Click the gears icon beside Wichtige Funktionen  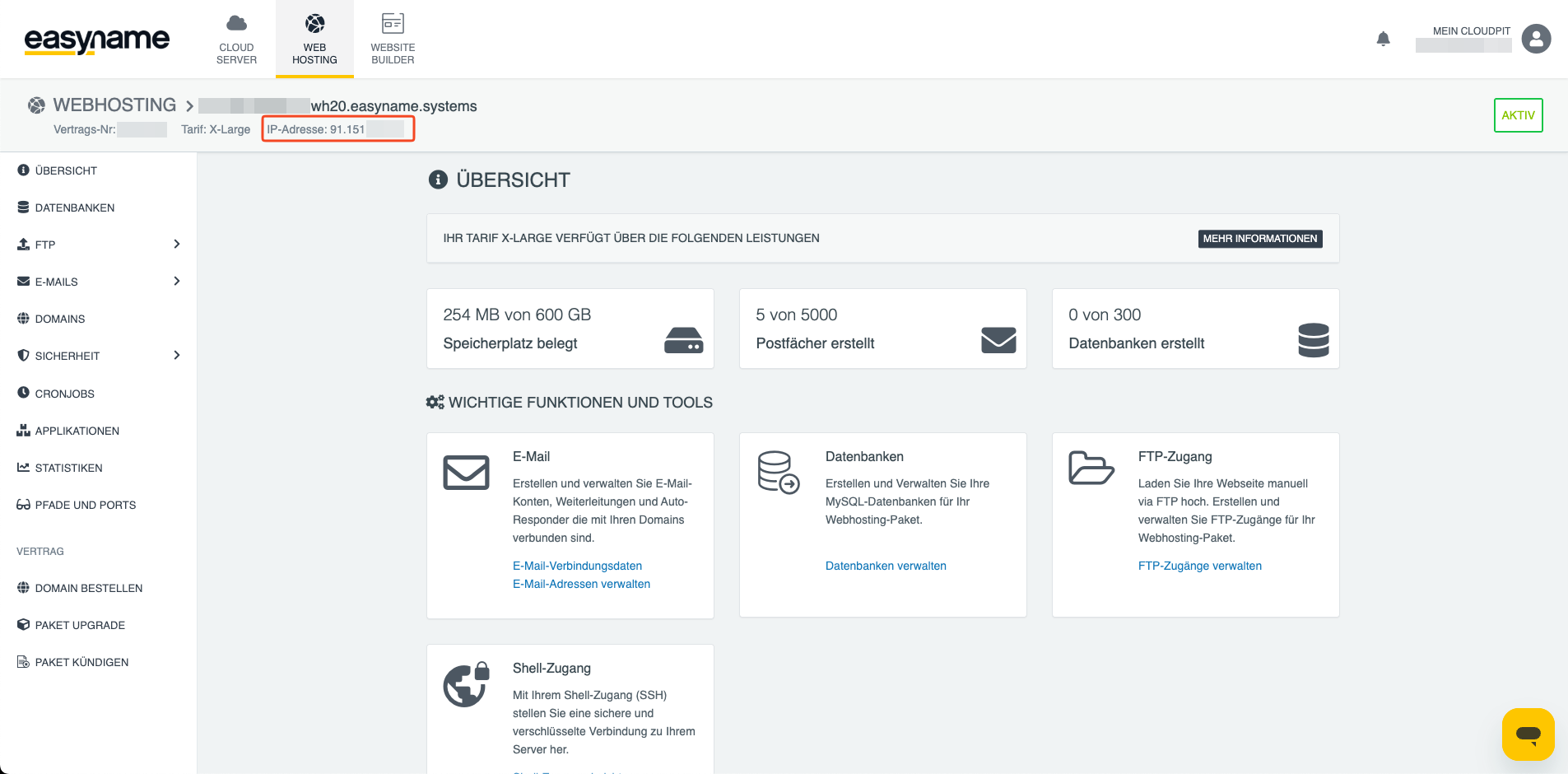[435, 403]
